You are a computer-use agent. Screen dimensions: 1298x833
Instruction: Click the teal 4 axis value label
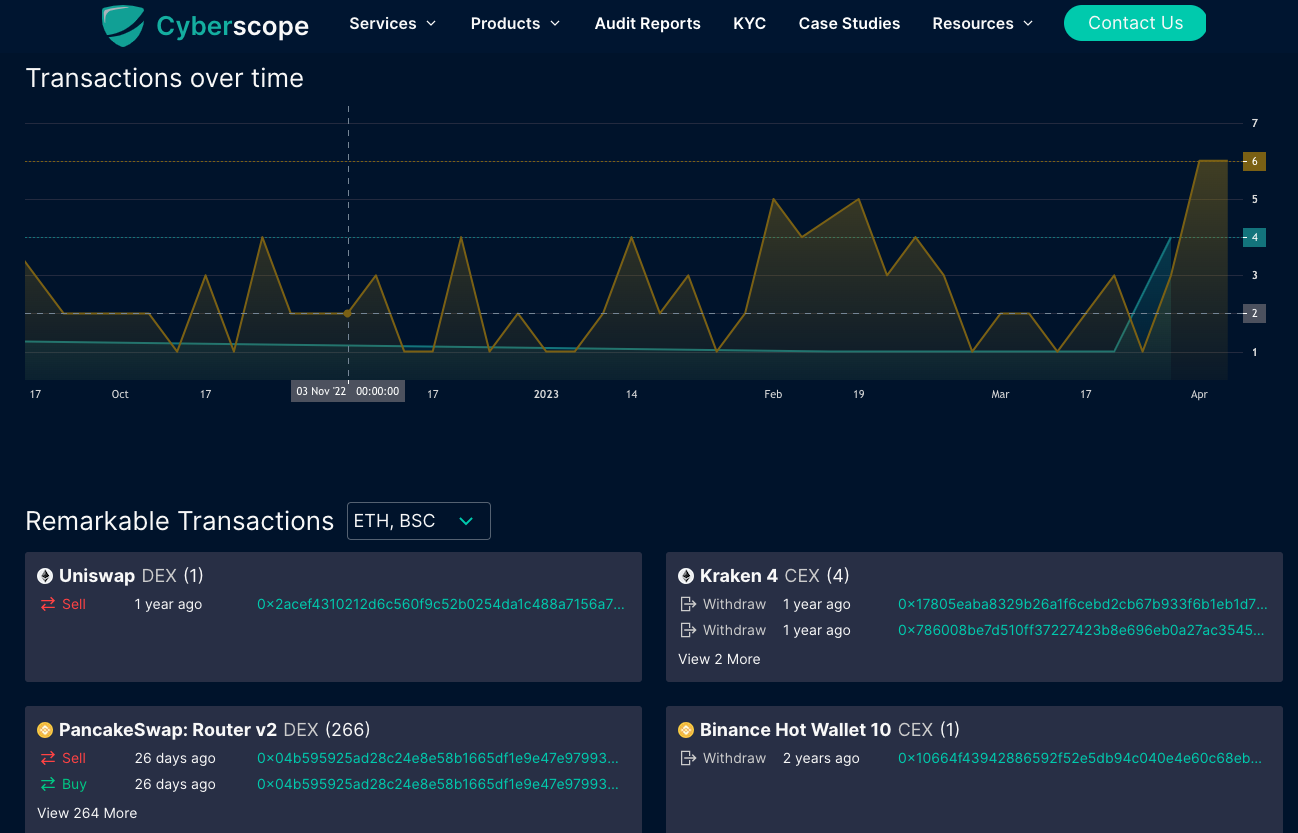1254,237
